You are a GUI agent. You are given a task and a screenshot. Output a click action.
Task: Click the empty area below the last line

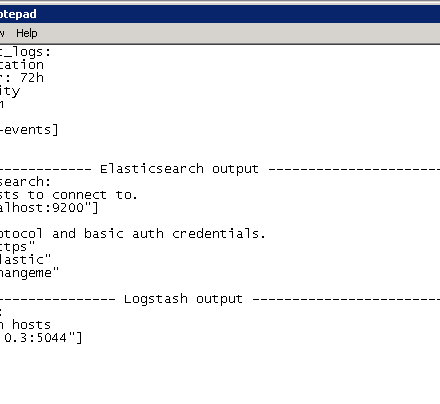pyautogui.click(x=220, y=375)
